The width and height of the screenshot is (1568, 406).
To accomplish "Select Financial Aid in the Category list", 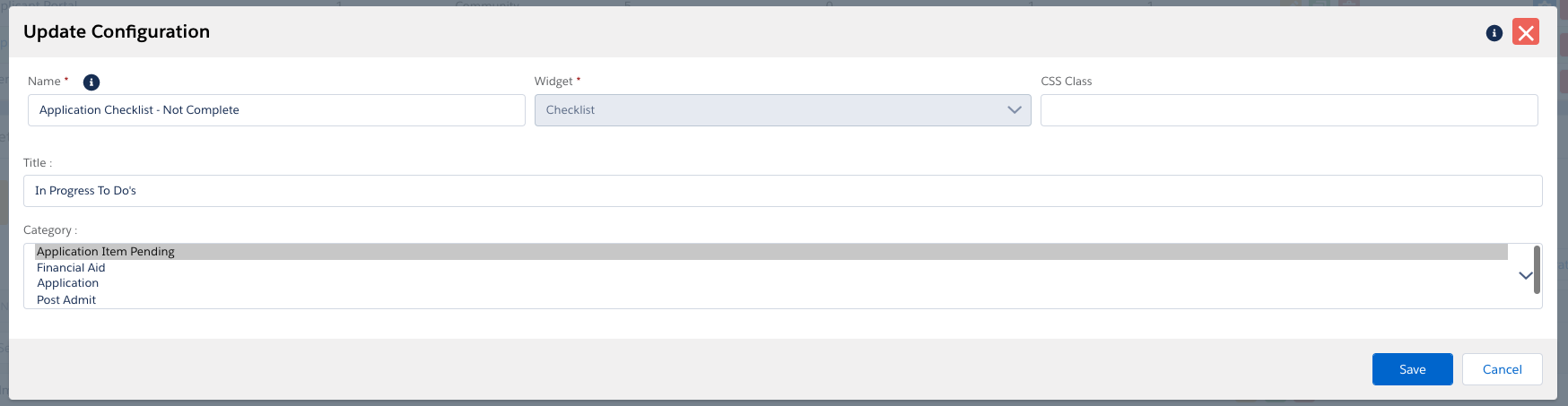I will point(71,268).
